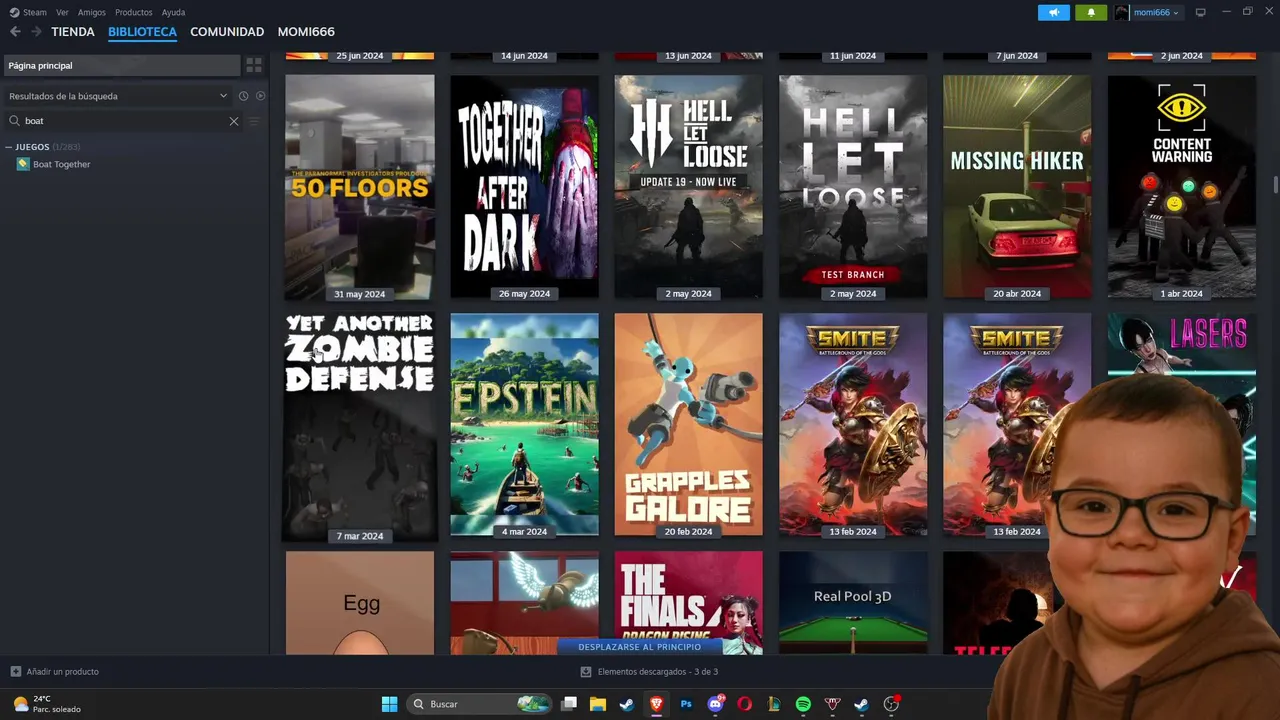The width and height of the screenshot is (1280, 720).
Task: Open downloads icon in bottom bar
Action: [x=586, y=672]
